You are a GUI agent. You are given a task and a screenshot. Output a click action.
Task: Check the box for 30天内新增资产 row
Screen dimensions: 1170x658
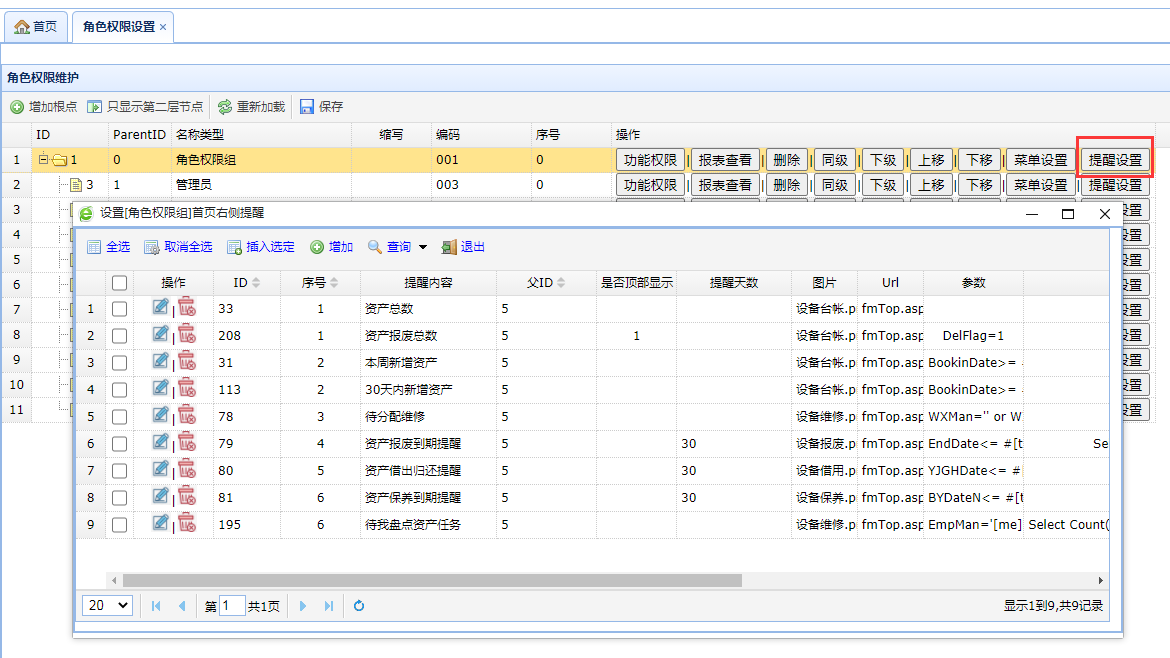[119, 389]
